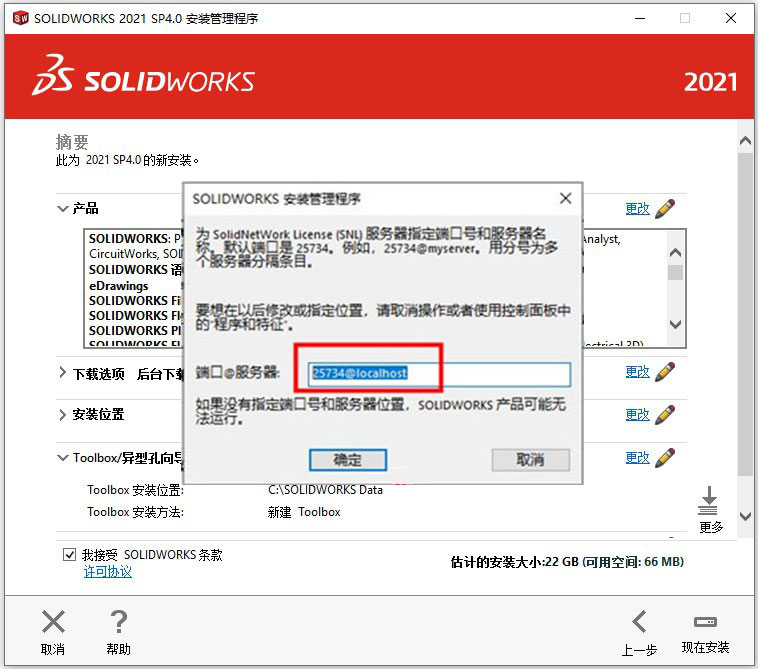The width and height of the screenshot is (758, 669).
Task: Minimize the installation manager window
Action: (640, 18)
